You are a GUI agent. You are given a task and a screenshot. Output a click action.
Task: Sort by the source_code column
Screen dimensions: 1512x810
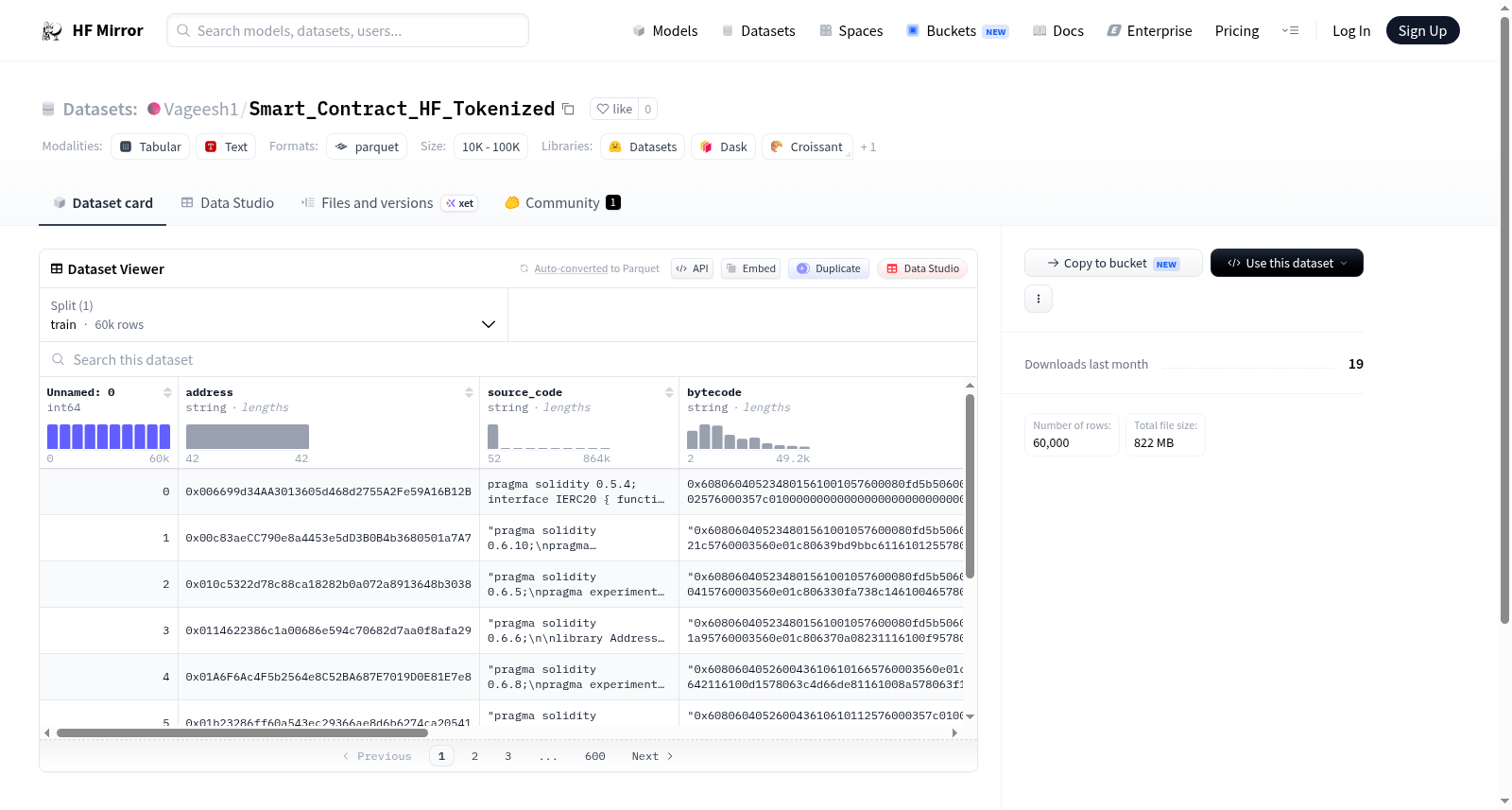(669, 392)
